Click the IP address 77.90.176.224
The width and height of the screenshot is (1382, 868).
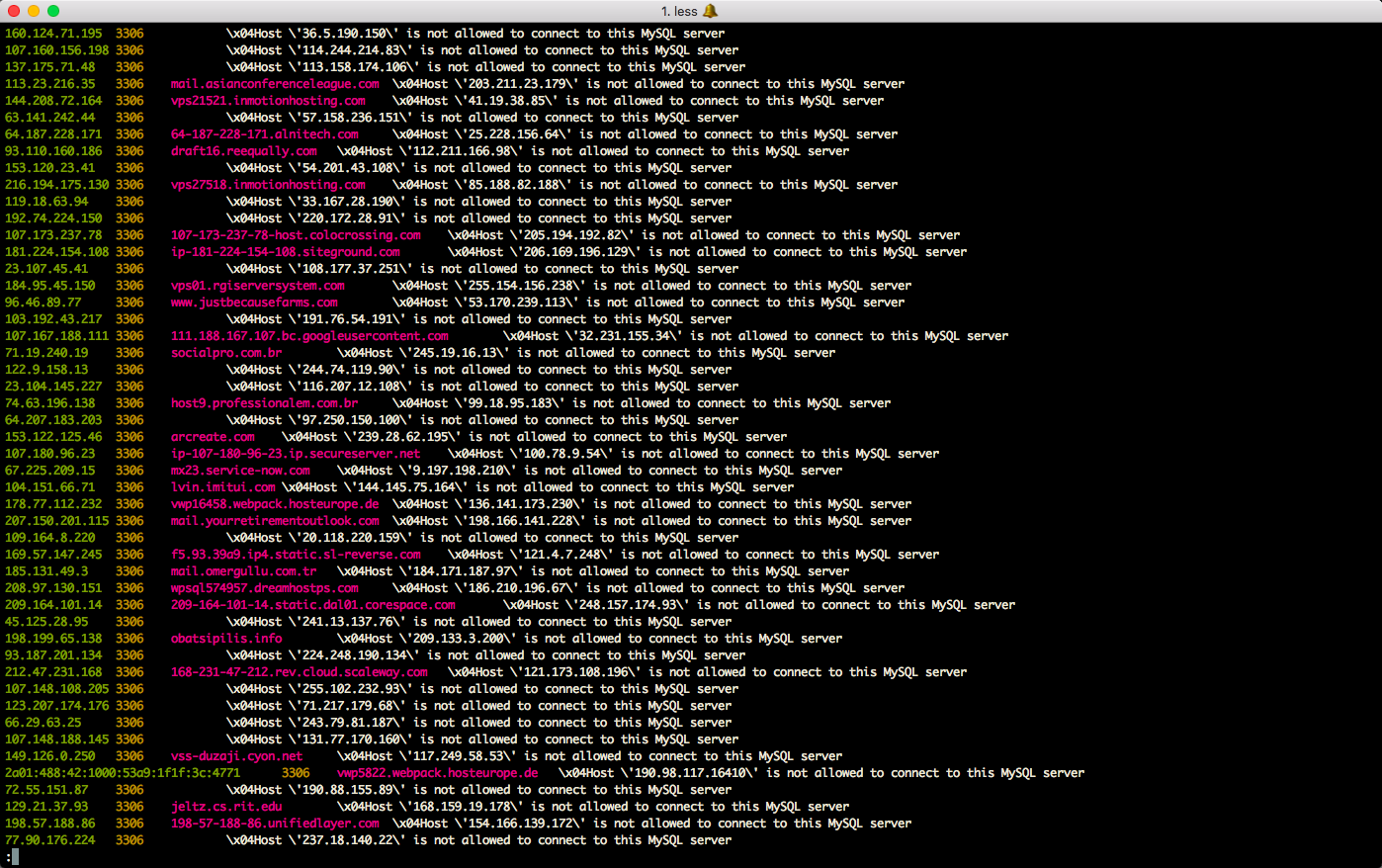click(50, 840)
